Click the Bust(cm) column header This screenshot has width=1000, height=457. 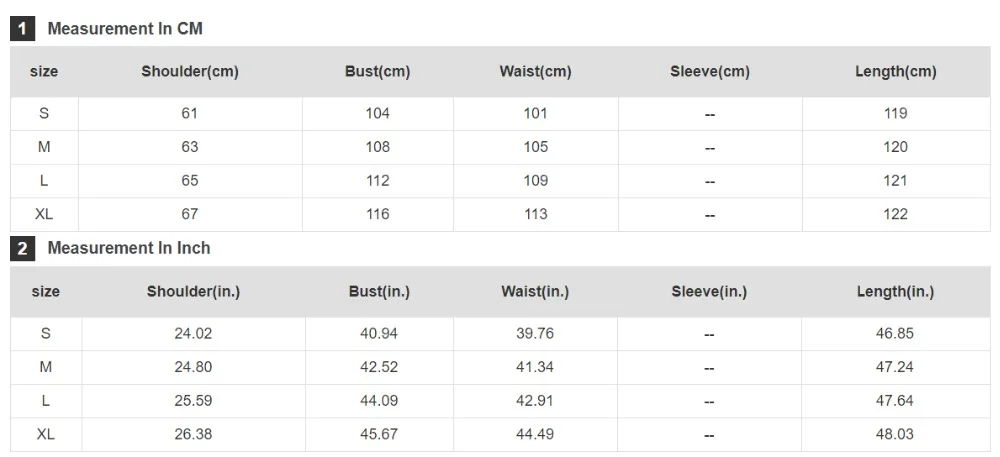coord(378,71)
